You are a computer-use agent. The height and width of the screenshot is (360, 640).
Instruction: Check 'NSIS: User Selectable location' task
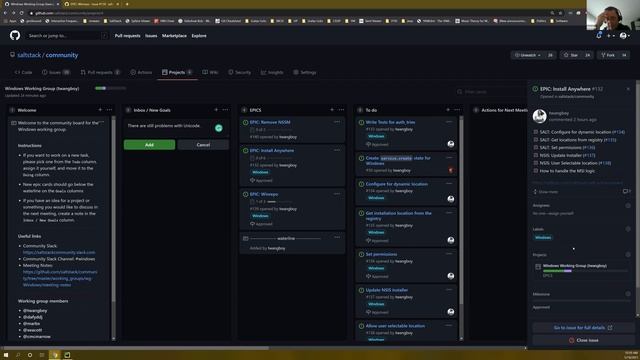pyautogui.click(x=536, y=163)
